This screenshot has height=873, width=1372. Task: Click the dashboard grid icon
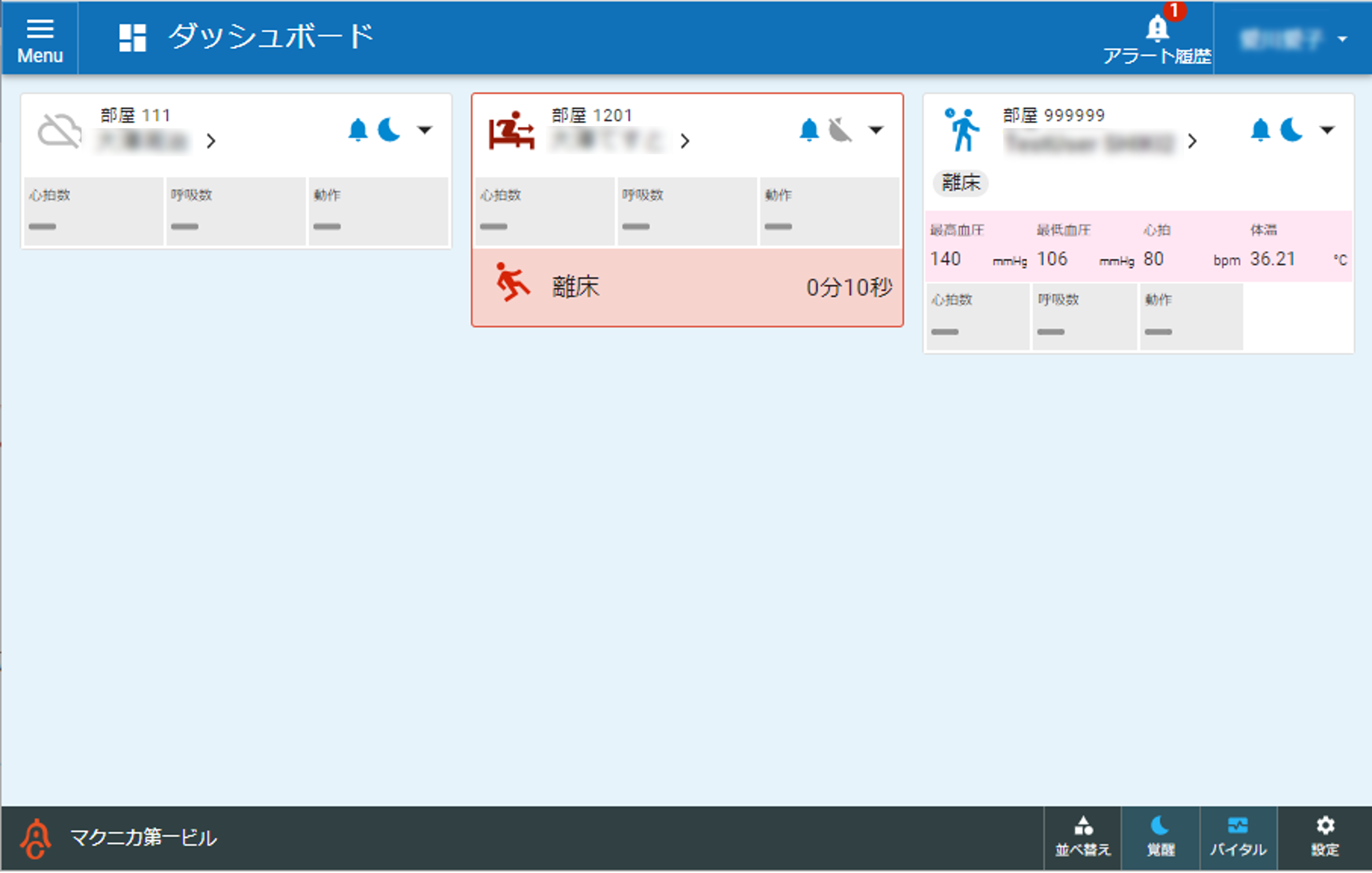click(x=132, y=37)
